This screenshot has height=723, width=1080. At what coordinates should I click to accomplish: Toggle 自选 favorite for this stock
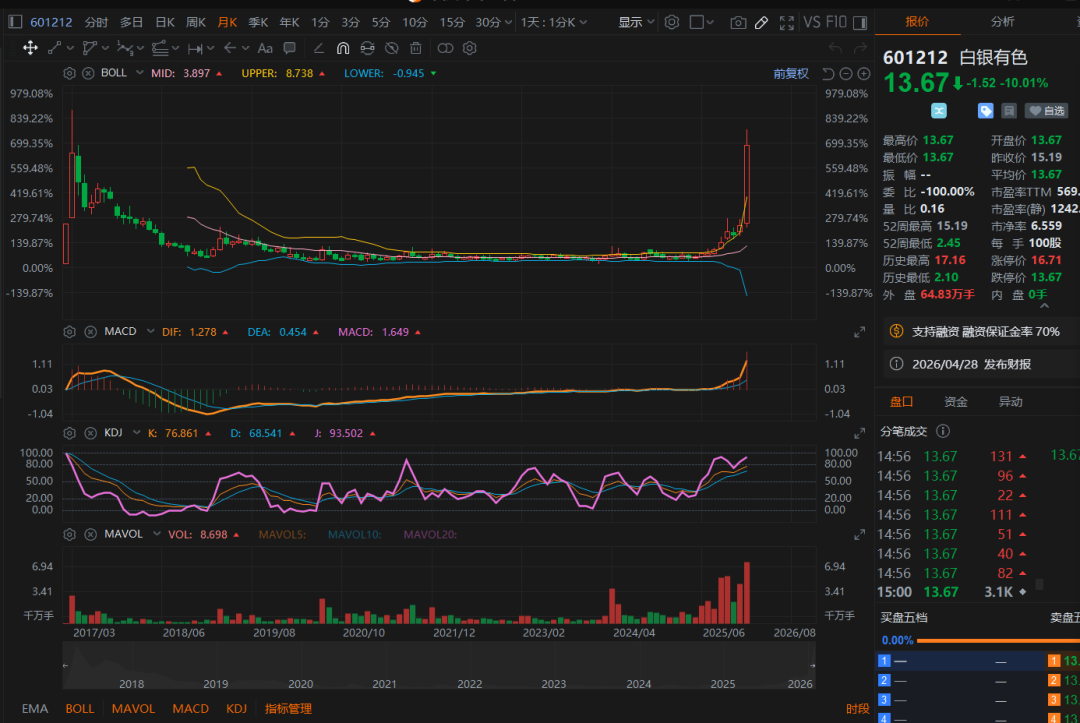click(1046, 111)
